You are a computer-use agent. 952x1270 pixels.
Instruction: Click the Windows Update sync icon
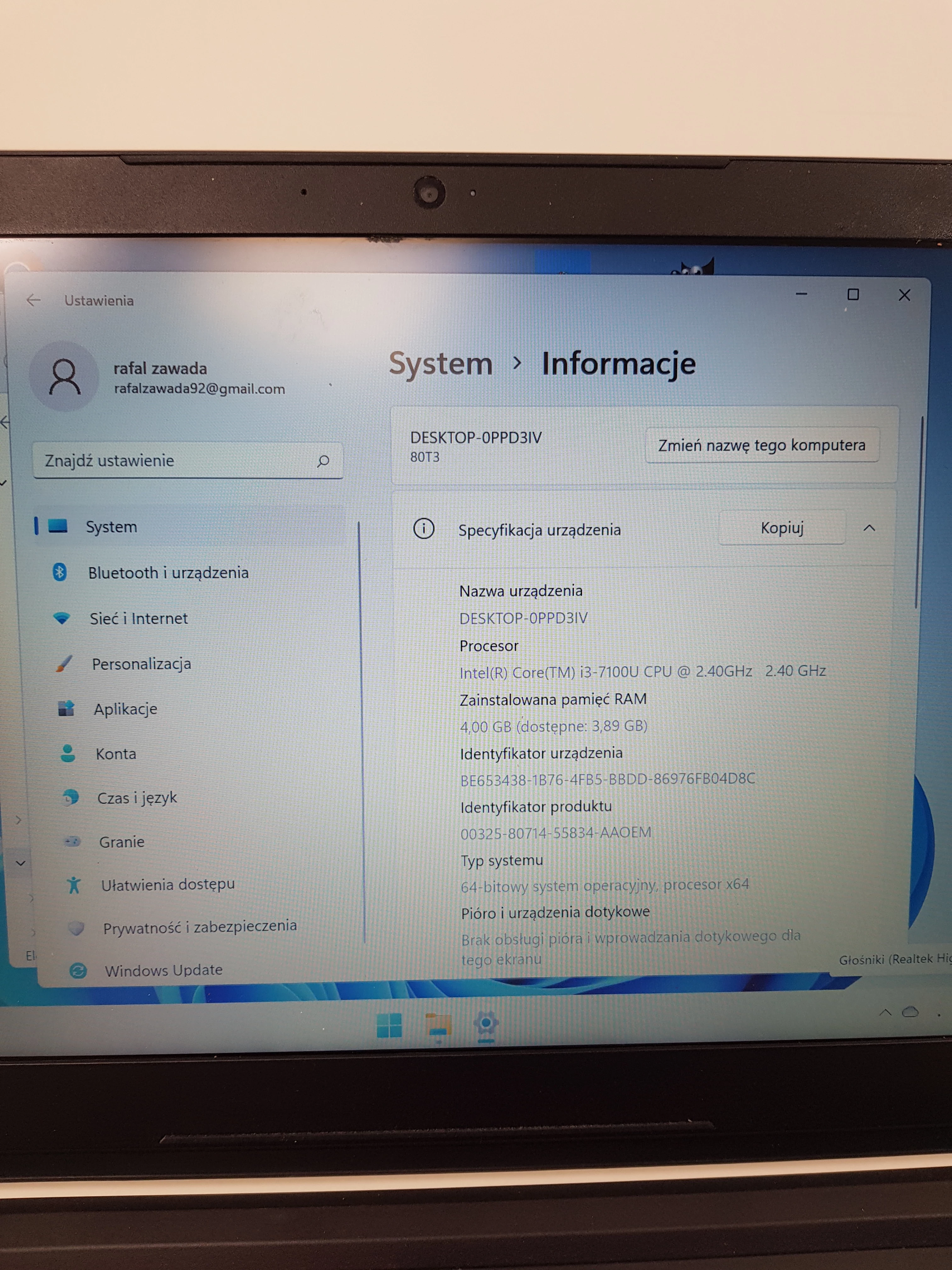point(77,970)
